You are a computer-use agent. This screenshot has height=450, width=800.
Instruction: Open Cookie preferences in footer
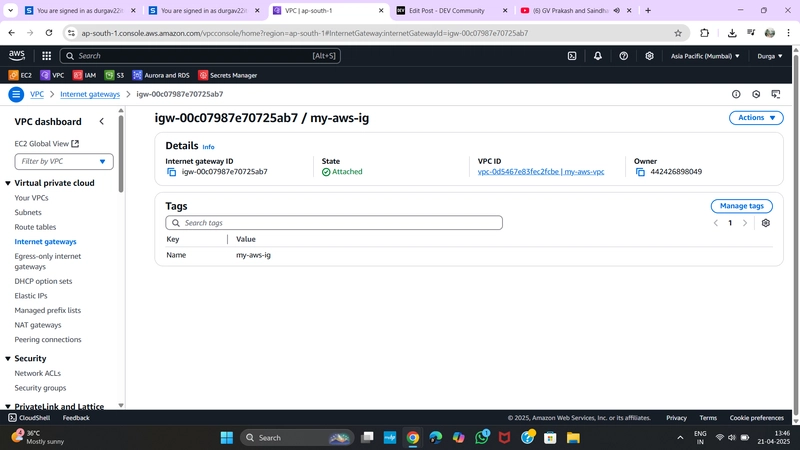tap(756, 418)
